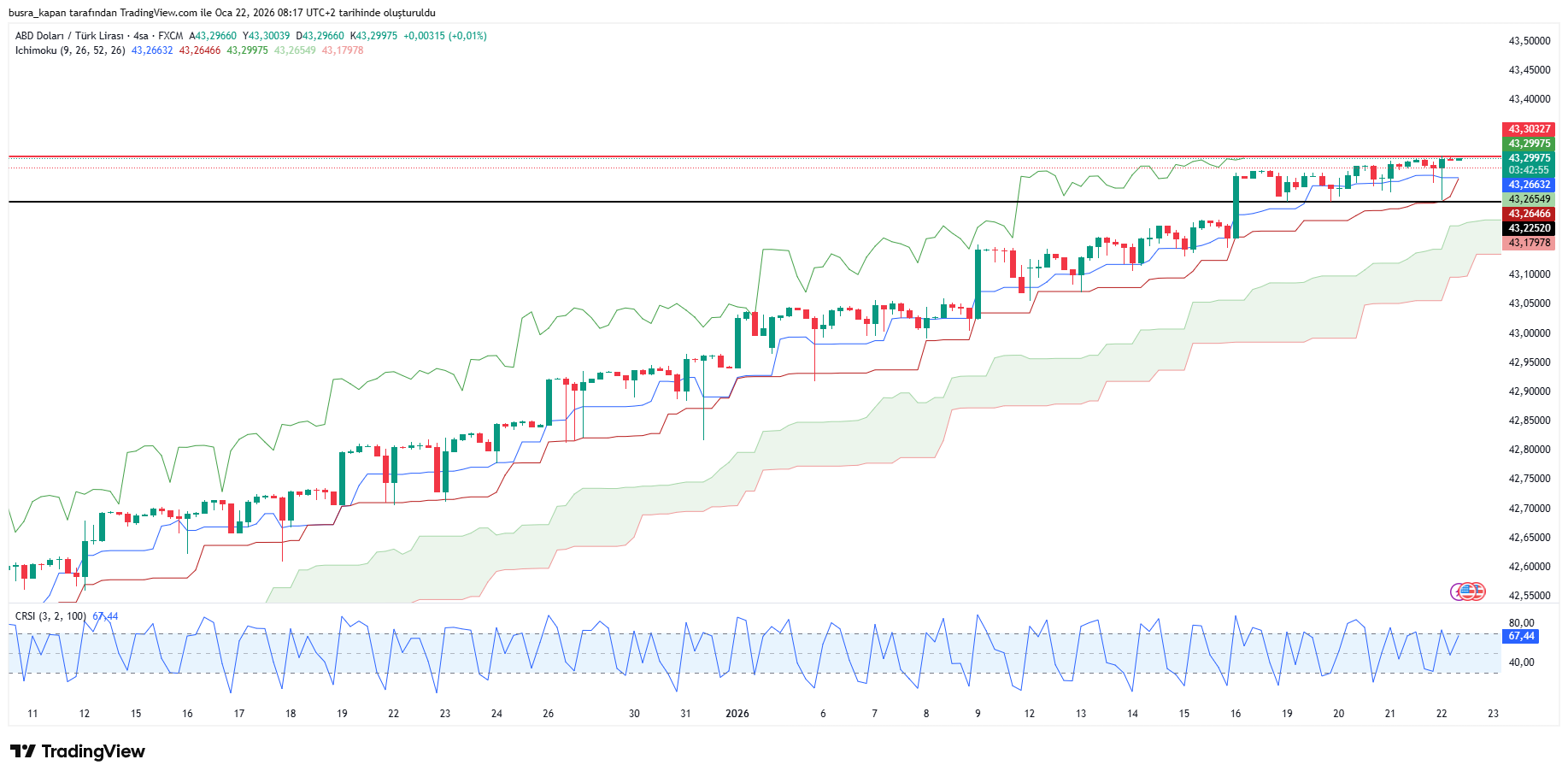Click date 22 on the time axis
Image resolution: width=1568 pixels, height=777 pixels.
tap(1442, 714)
